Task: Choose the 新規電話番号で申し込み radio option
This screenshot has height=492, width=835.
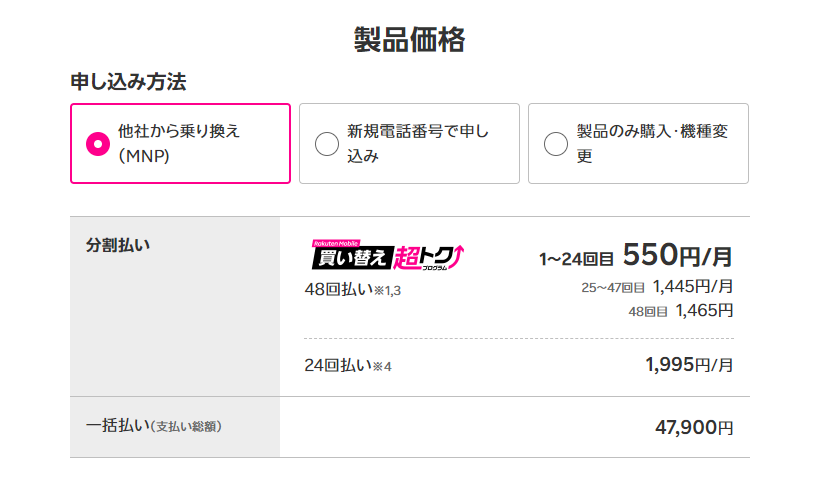Action: pos(327,144)
